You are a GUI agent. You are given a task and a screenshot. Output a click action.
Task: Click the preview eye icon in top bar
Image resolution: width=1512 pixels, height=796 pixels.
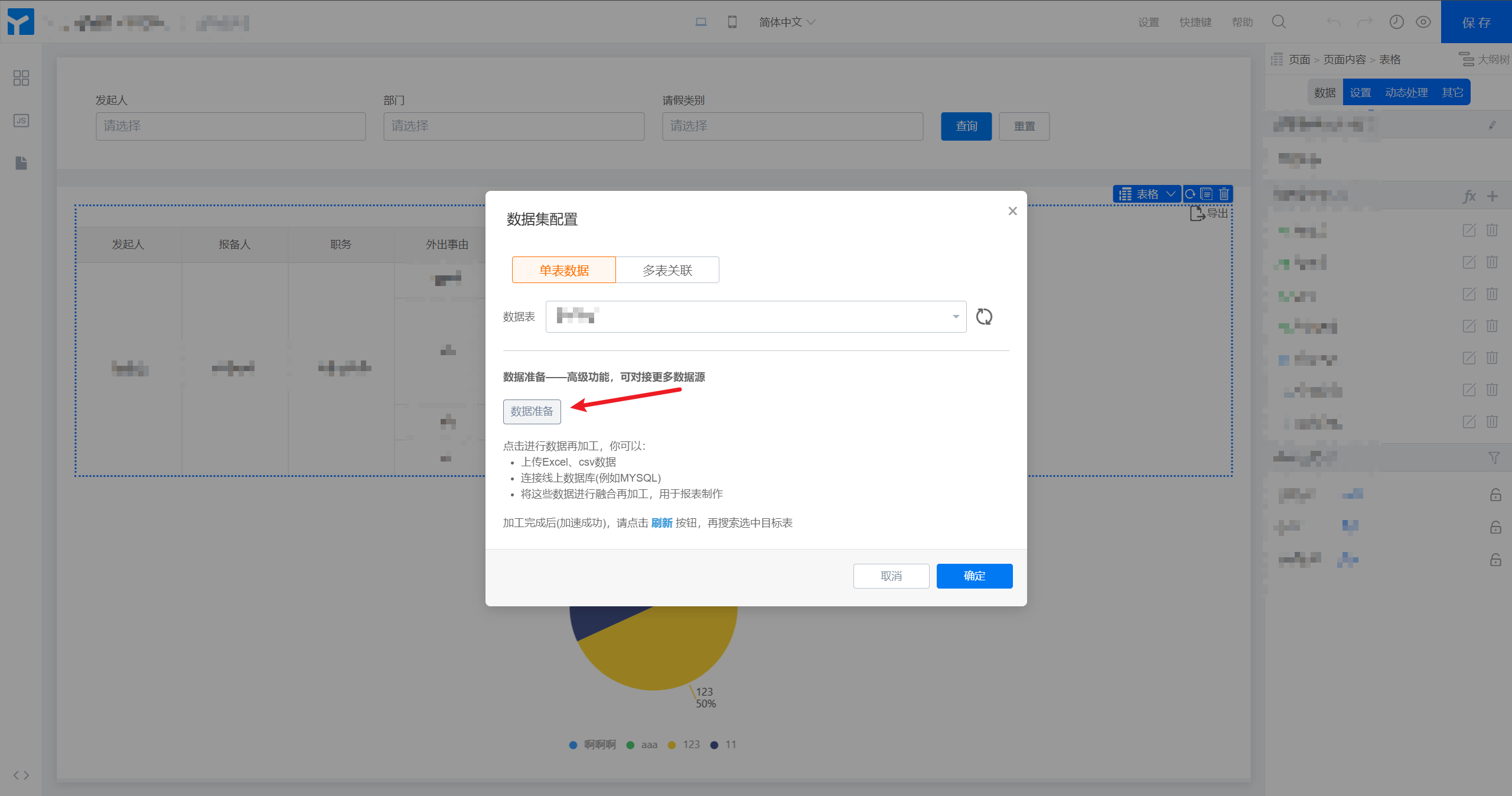tap(1423, 22)
